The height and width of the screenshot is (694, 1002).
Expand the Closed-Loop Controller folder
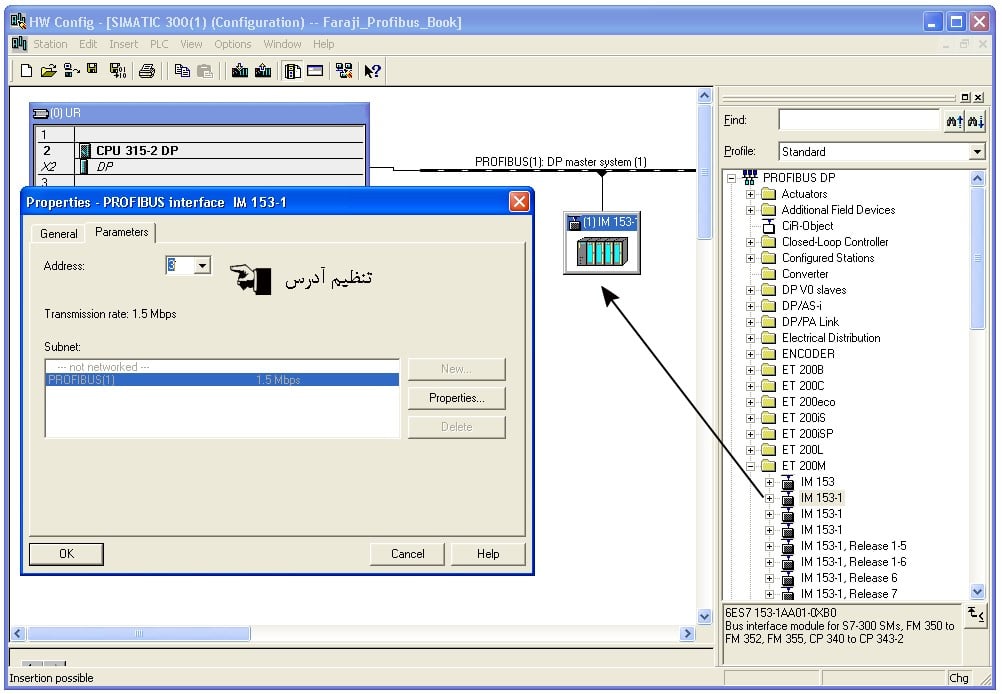coord(751,242)
